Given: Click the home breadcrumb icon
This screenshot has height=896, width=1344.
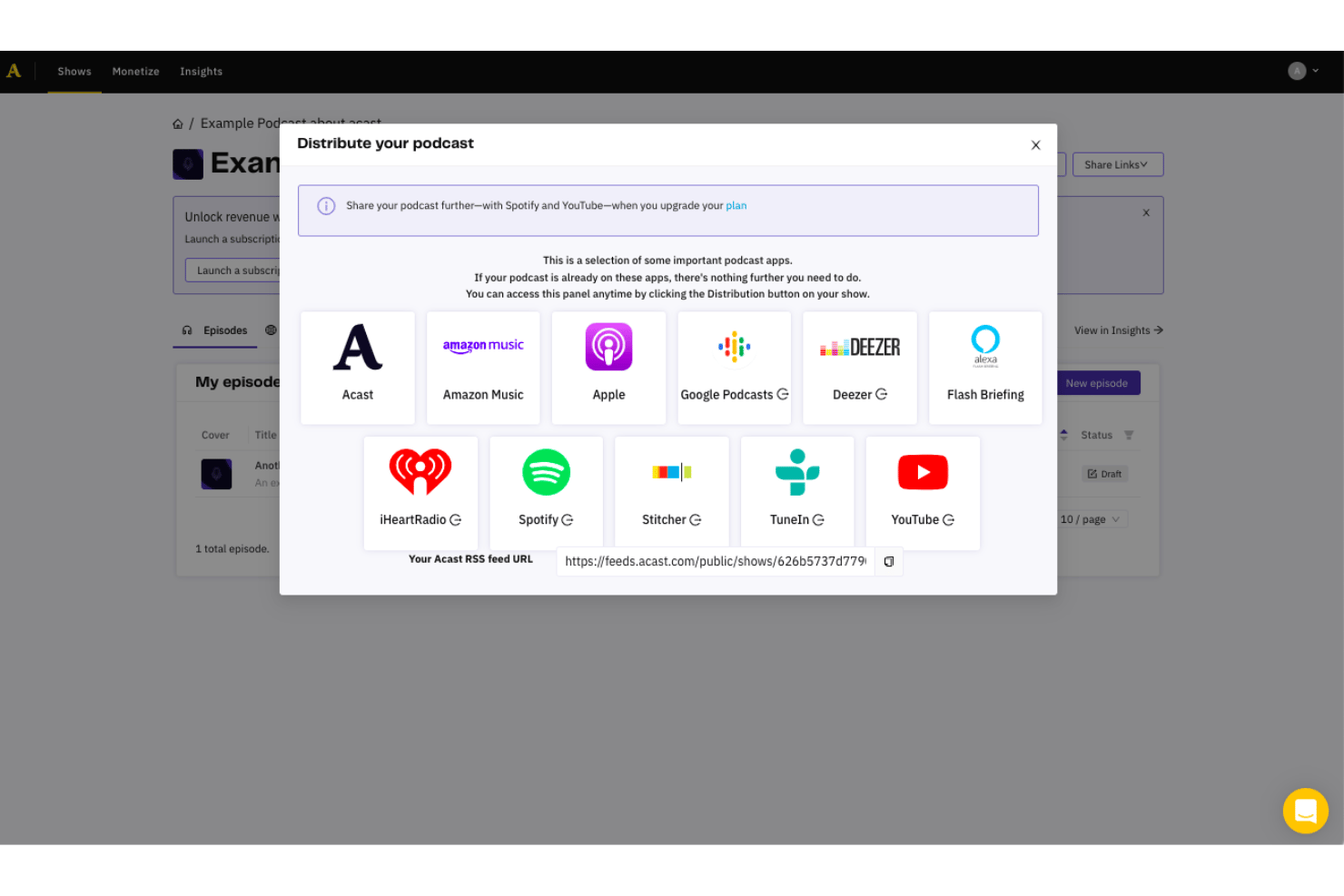Looking at the screenshot, I should click(178, 124).
